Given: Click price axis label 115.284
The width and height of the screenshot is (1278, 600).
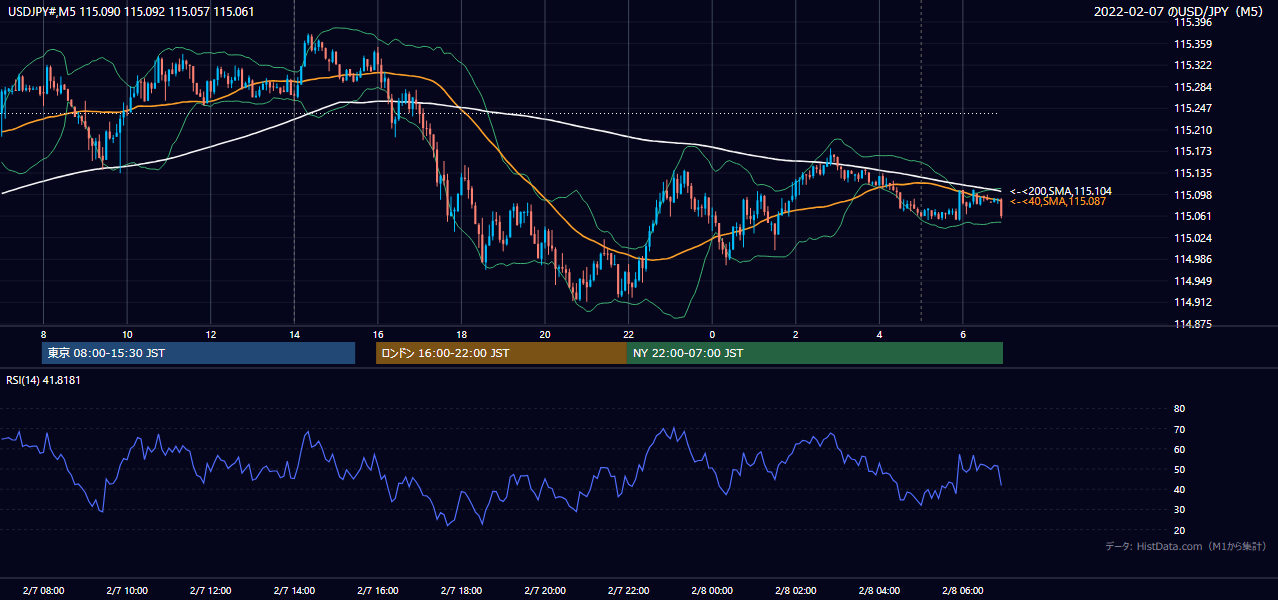Looking at the screenshot, I should pyautogui.click(x=1192, y=87).
